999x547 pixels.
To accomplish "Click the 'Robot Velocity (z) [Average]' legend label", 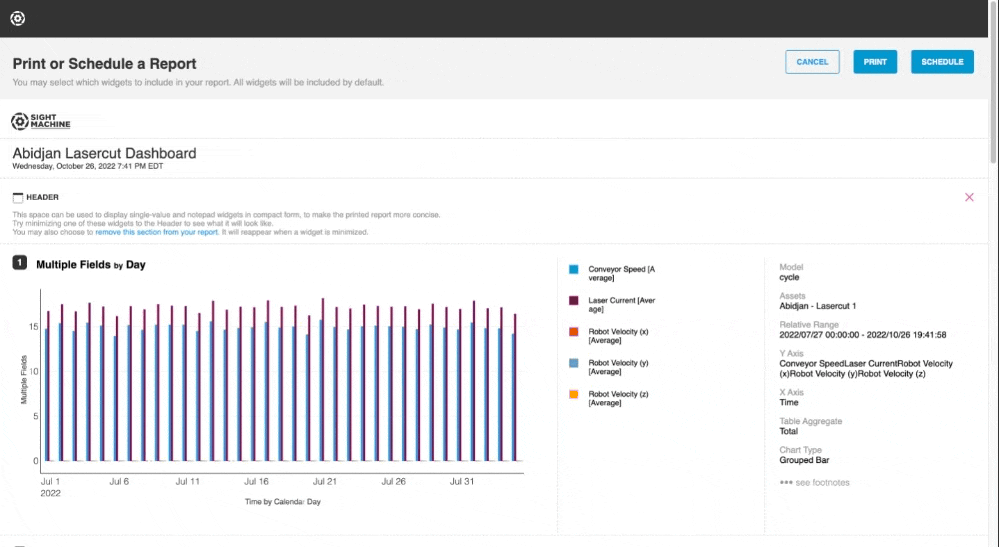I will click(x=618, y=399).
